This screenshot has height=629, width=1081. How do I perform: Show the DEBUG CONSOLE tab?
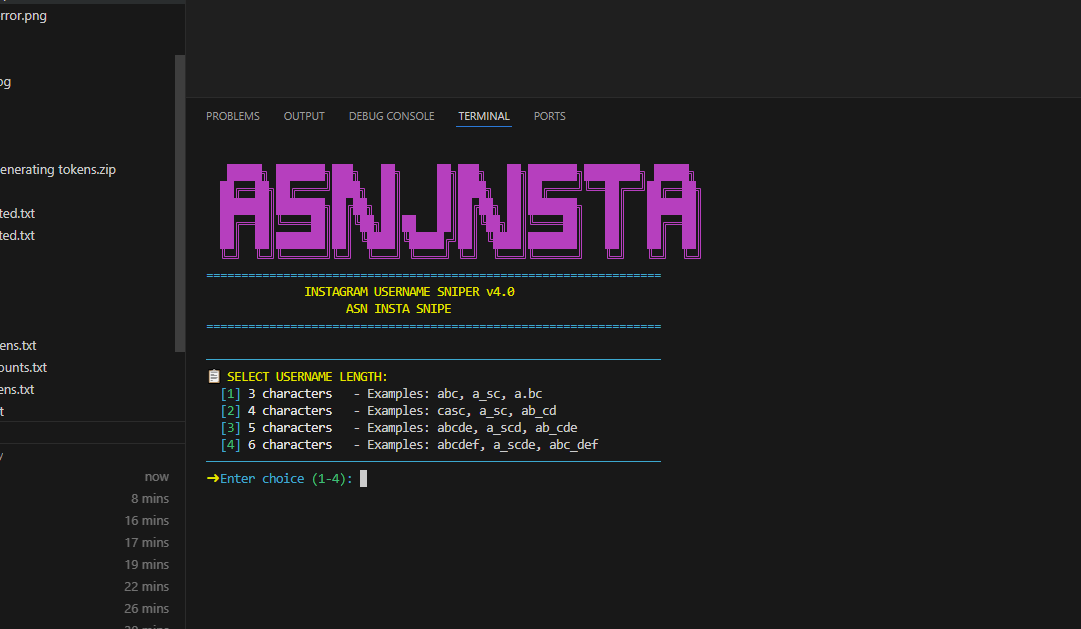click(392, 116)
